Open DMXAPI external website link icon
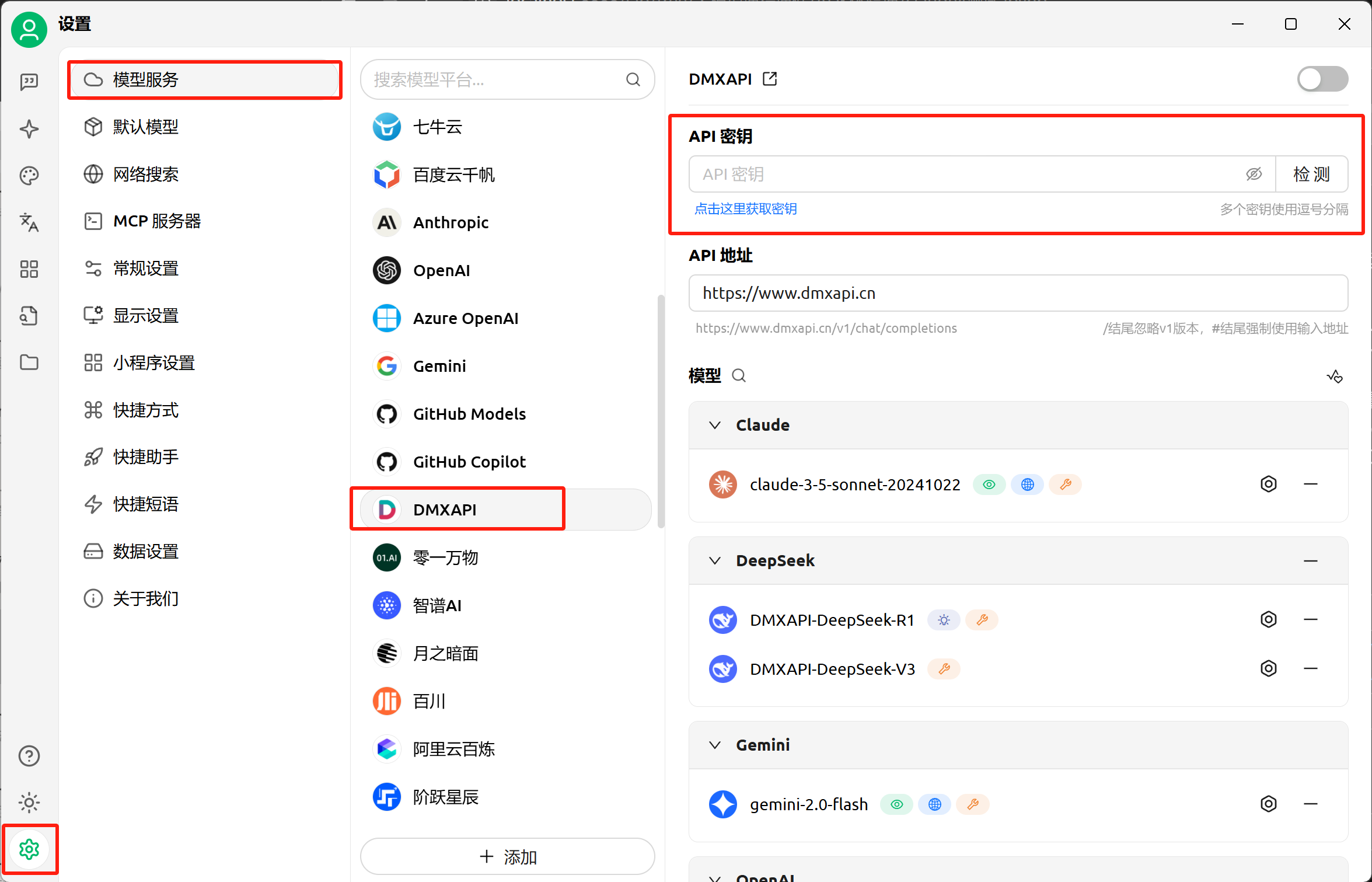Screen dimensions: 1372x882 770,79
